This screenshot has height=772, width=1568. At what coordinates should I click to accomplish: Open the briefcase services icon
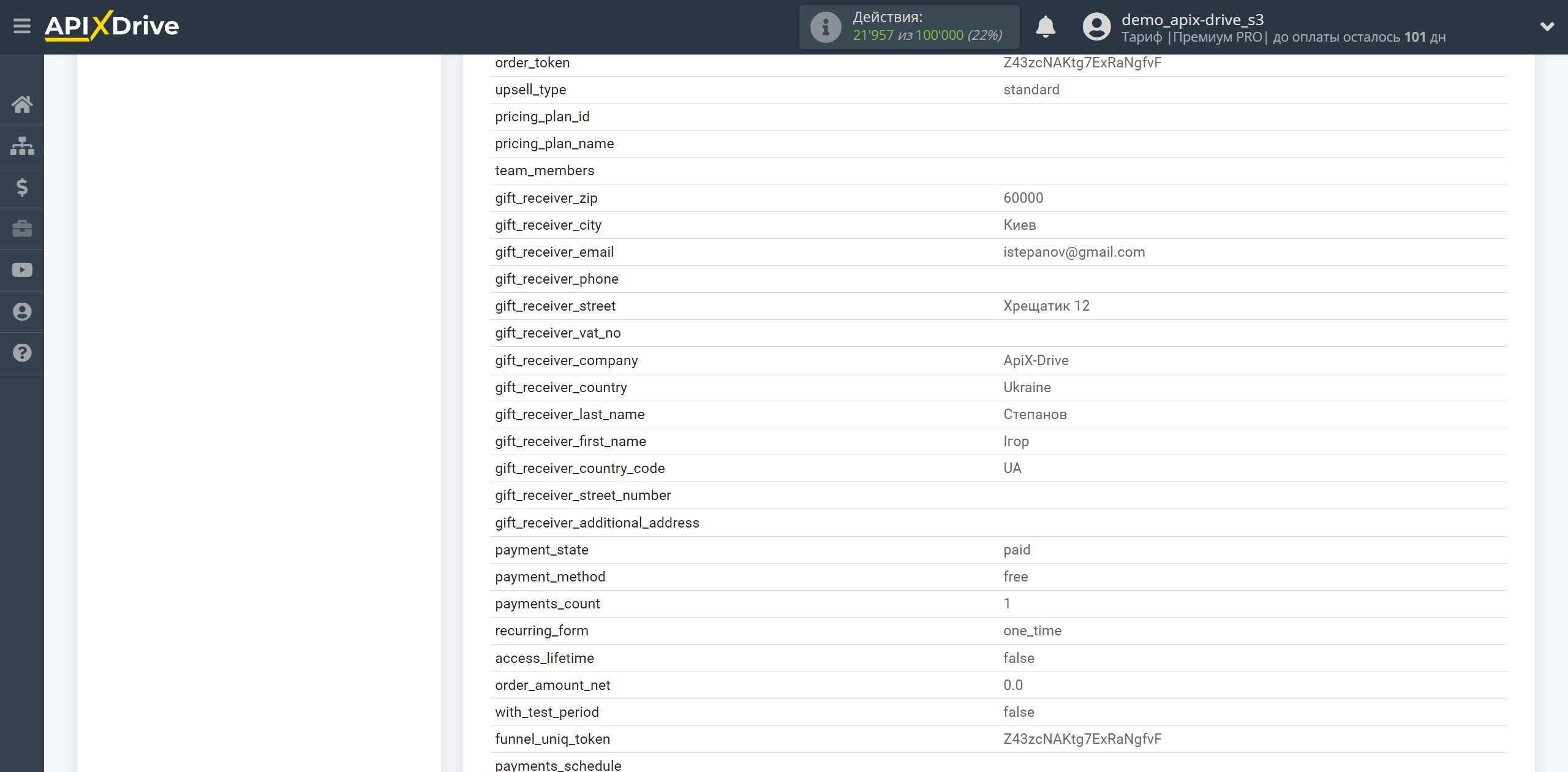coord(22,229)
